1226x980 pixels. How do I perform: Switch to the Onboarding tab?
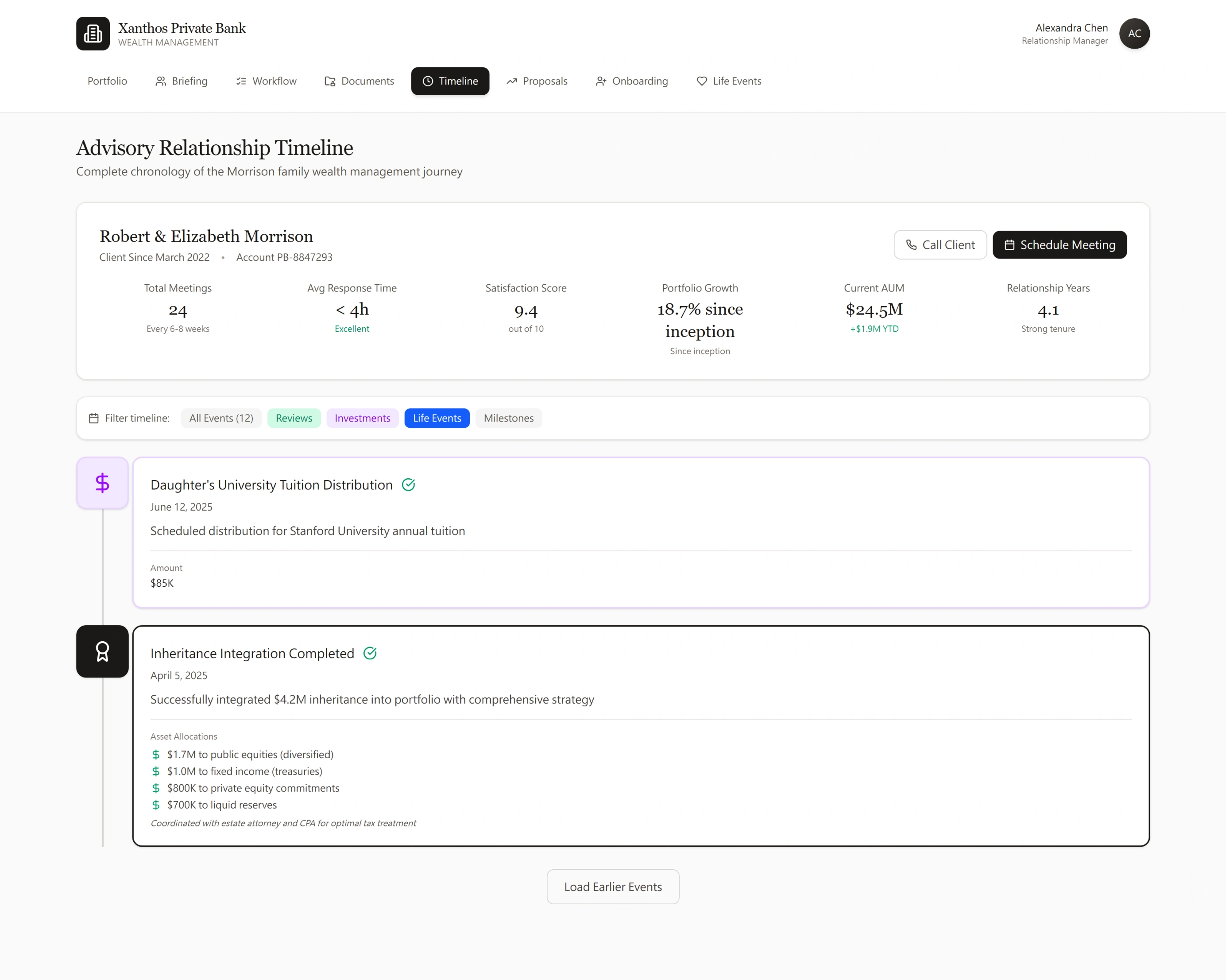point(632,81)
